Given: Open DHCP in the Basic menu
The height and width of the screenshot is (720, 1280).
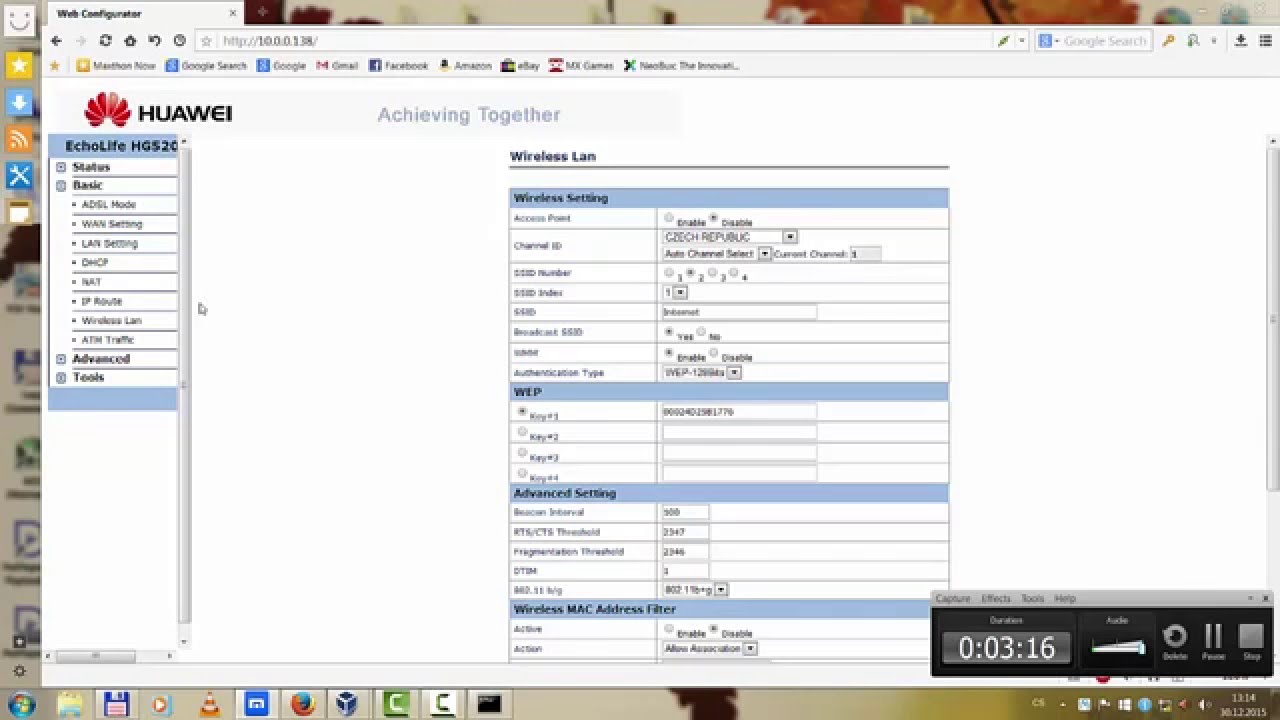Looking at the screenshot, I should click(x=95, y=263).
